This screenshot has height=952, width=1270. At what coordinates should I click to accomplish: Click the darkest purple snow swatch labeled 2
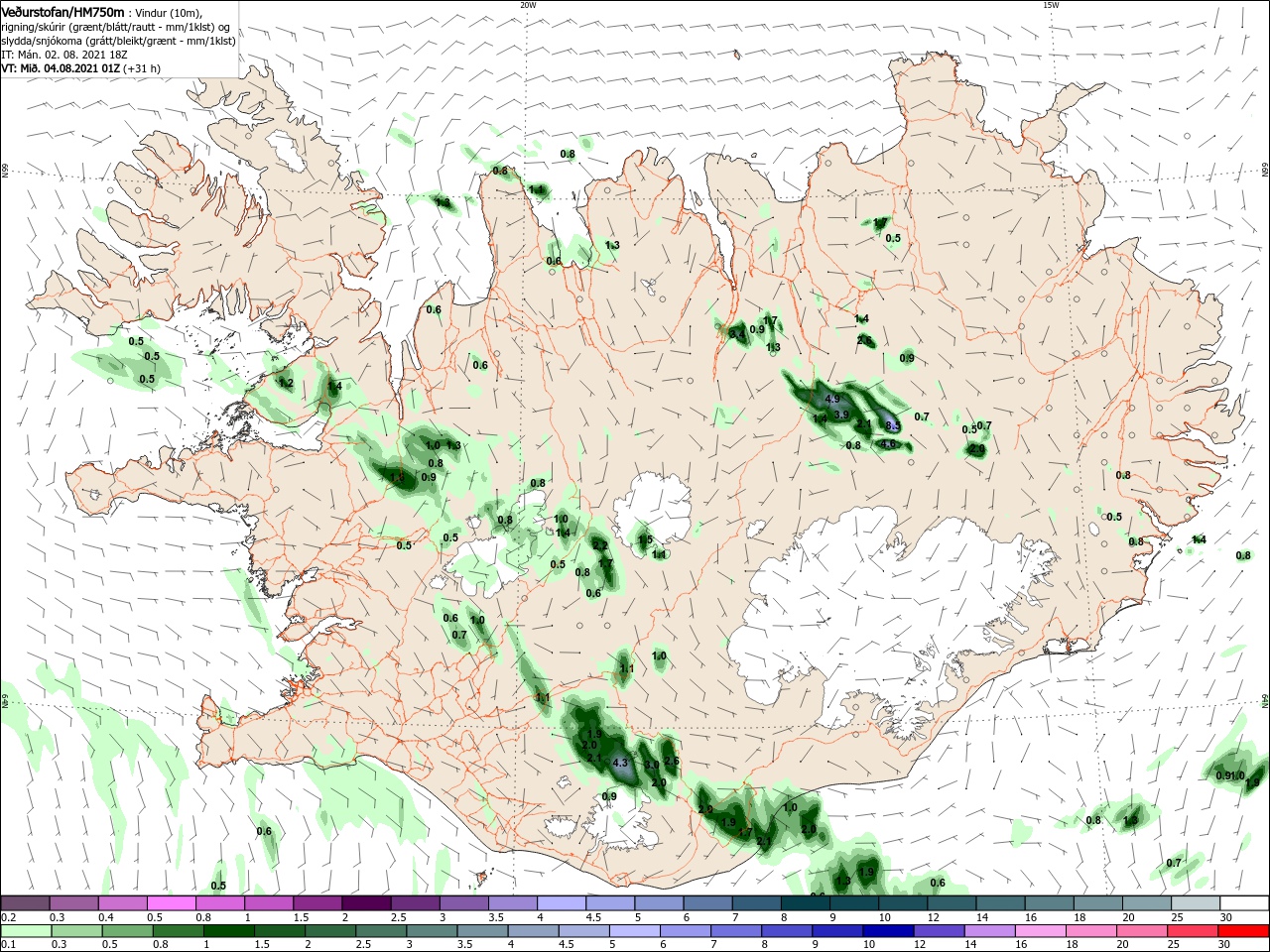click(366, 903)
